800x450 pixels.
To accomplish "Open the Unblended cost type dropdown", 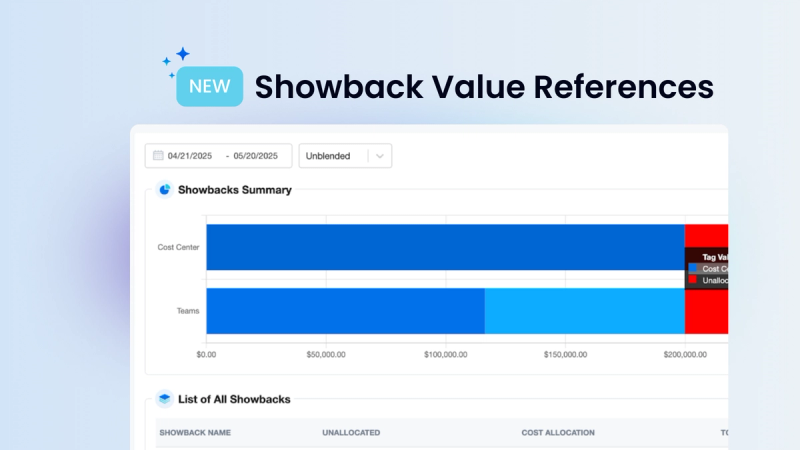I will click(x=345, y=156).
